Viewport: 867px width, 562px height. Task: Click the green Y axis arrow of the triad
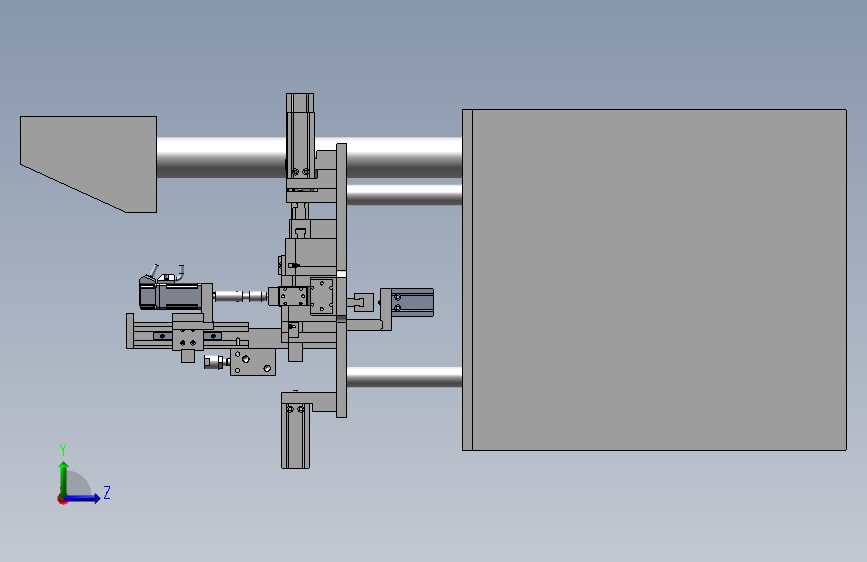[x=64, y=478]
